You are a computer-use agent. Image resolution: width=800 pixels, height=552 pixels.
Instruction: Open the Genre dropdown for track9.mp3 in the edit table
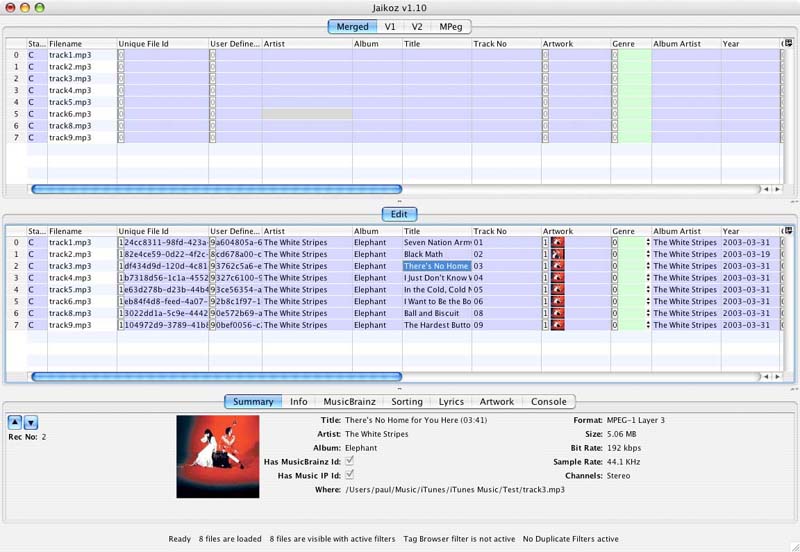(648, 325)
